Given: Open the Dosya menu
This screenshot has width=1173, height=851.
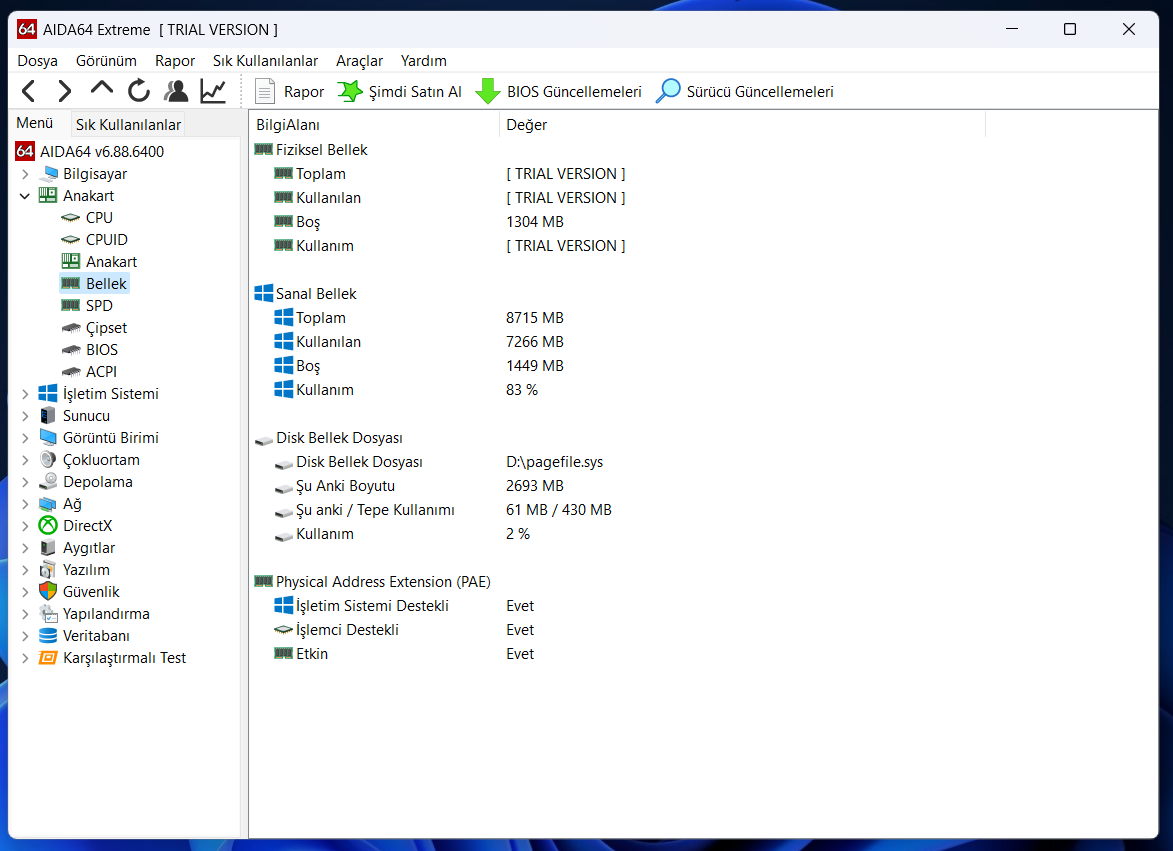Looking at the screenshot, I should point(37,61).
